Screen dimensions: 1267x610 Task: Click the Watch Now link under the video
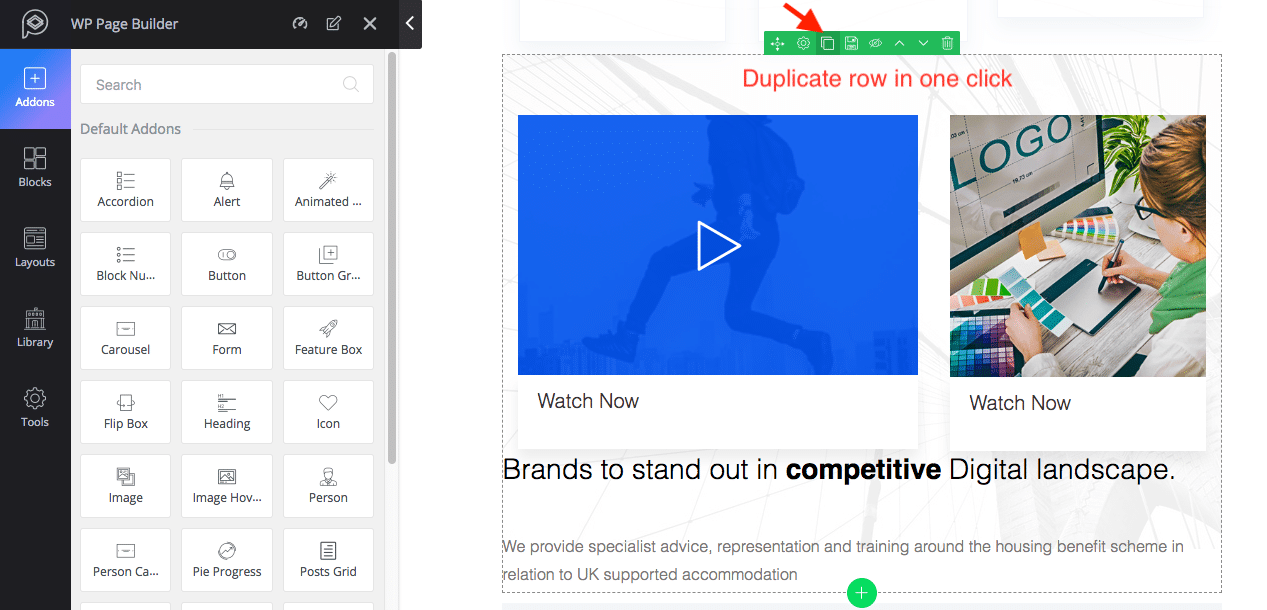(588, 401)
